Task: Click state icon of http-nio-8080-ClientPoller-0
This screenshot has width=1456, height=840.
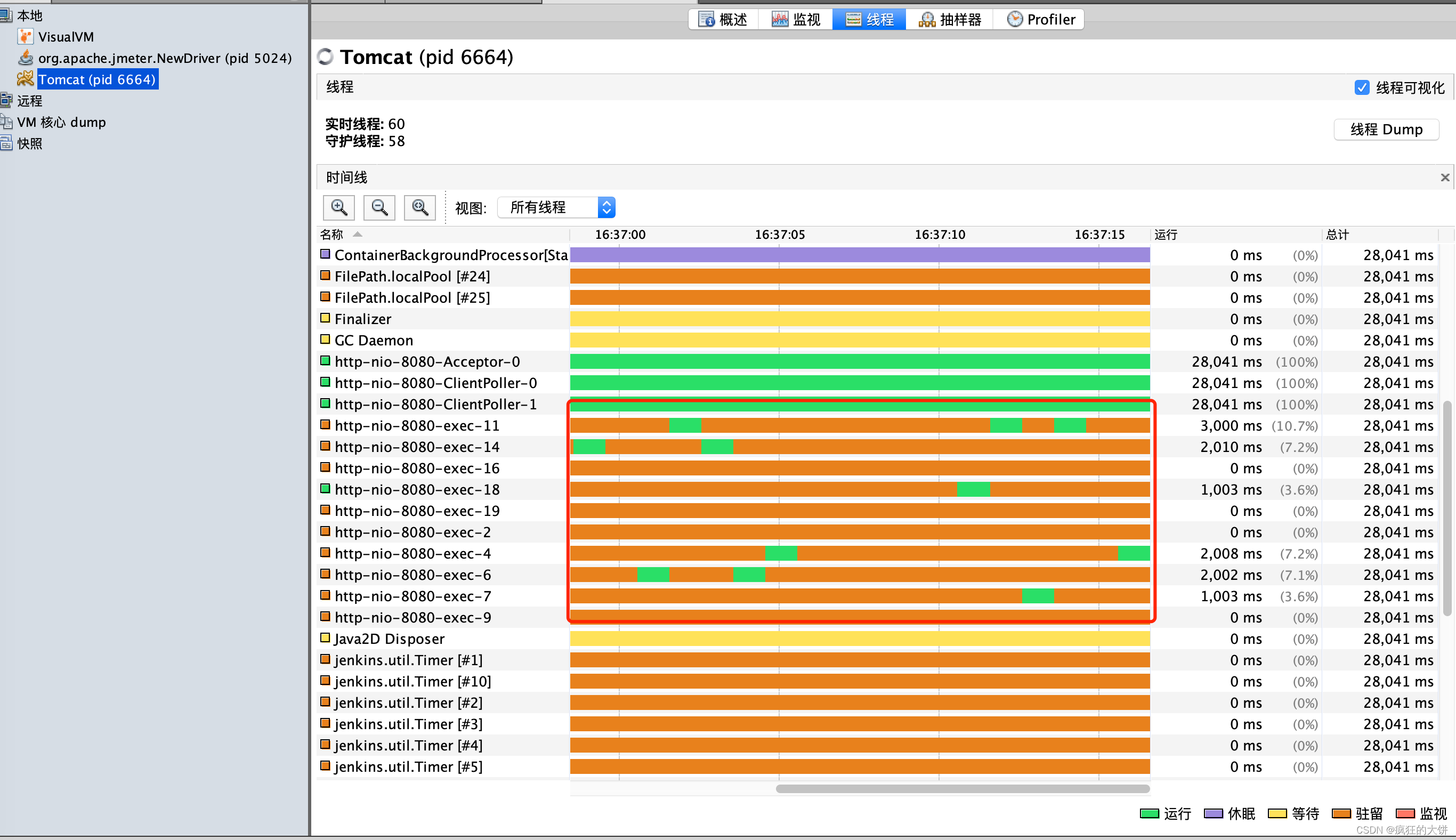Action: [x=325, y=382]
